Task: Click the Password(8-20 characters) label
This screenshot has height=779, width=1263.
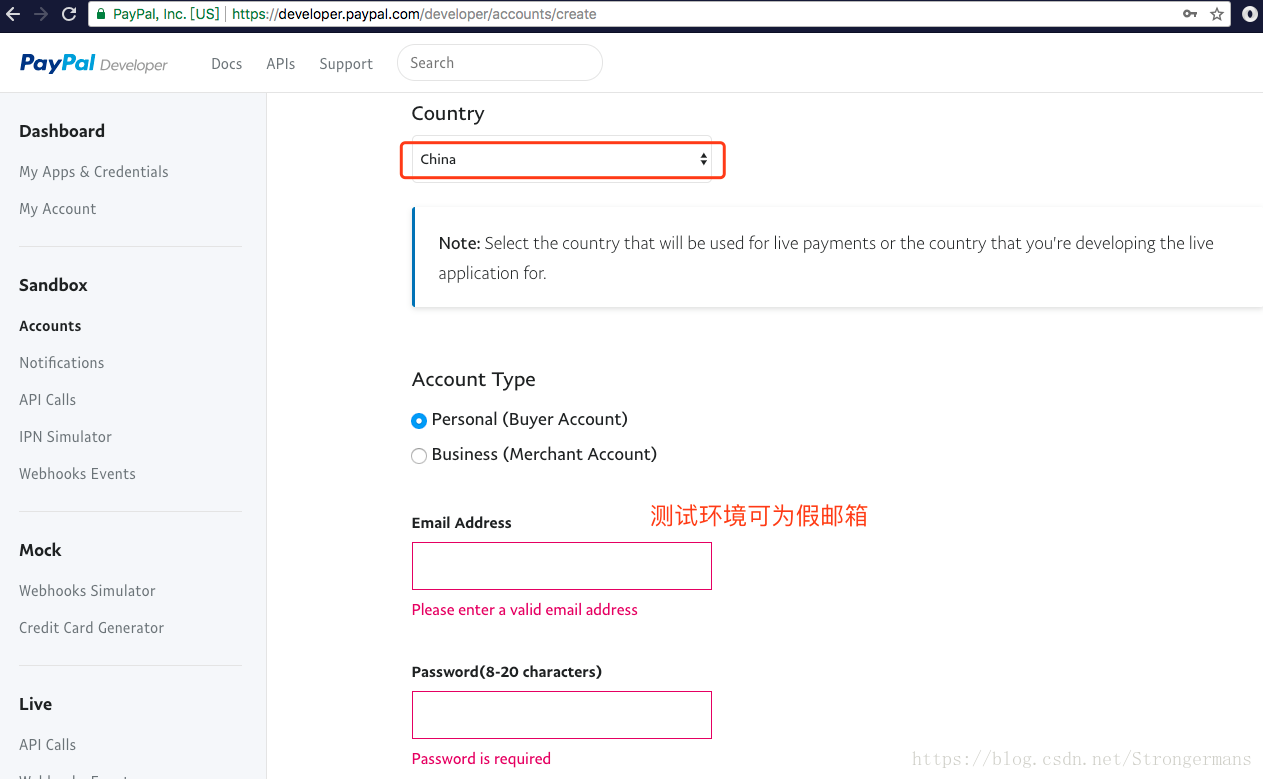Action: [x=507, y=672]
